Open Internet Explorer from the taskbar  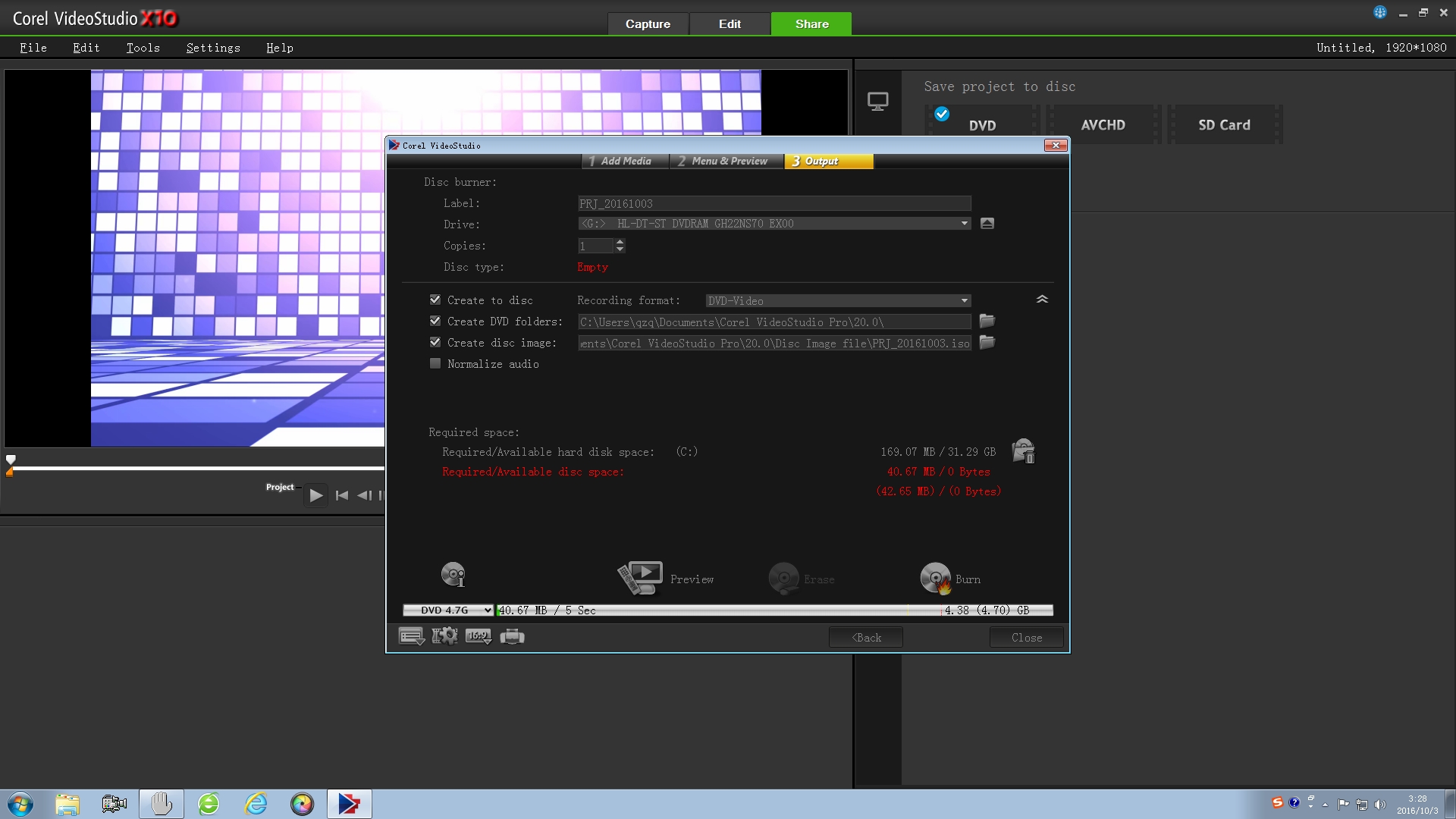coord(256,804)
